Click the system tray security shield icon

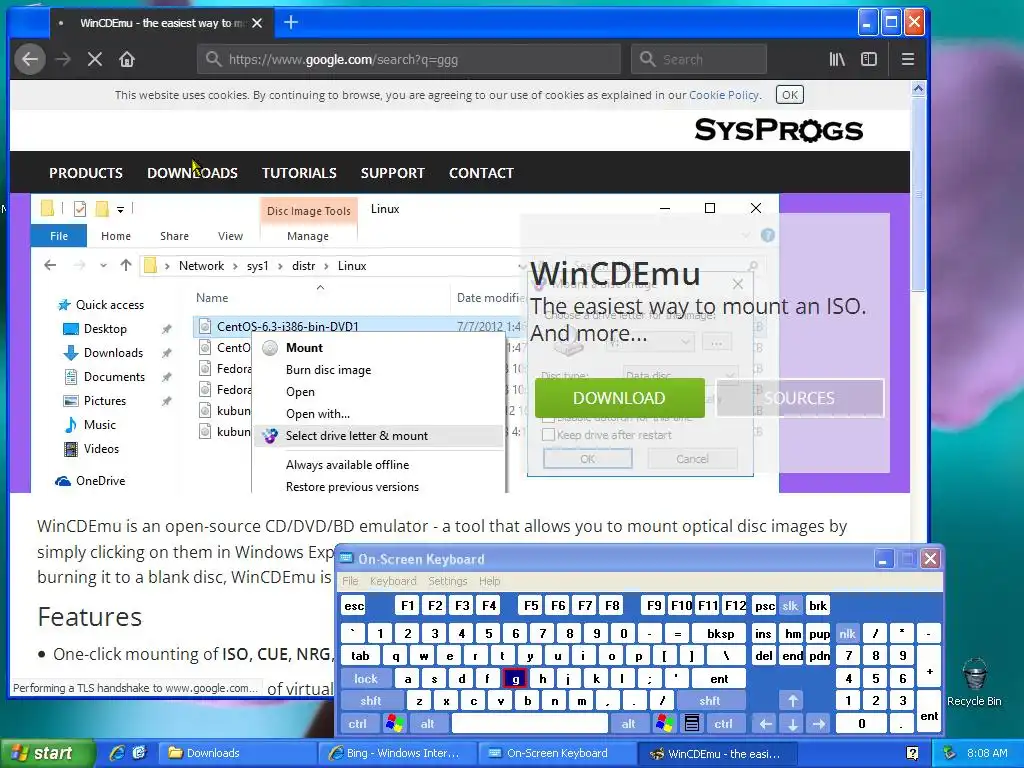point(950,754)
